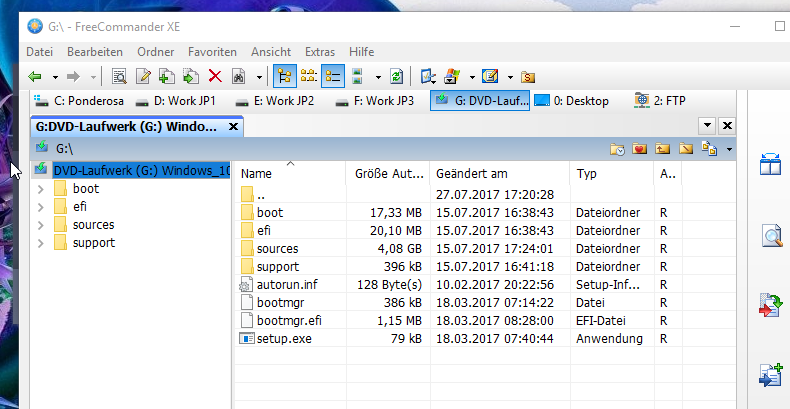Viewport: 790px width, 409px height.
Task: Open the Favoriten menu
Action: (x=212, y=52)
